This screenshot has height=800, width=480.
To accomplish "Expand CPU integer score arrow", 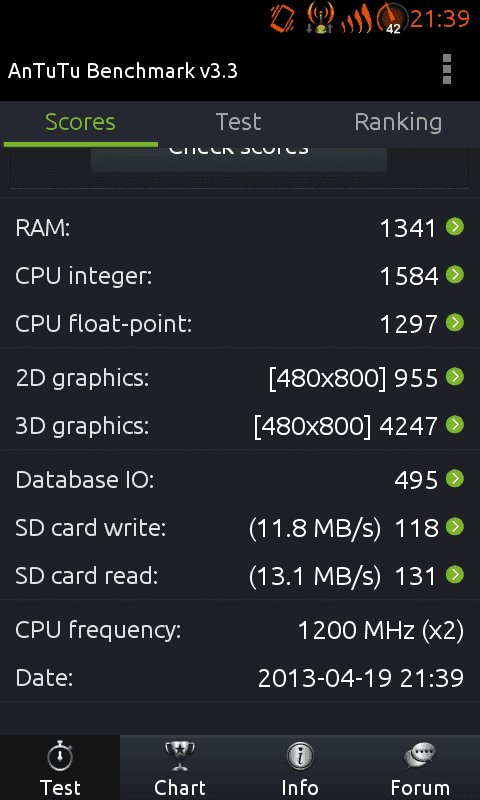I will [454, 274].
